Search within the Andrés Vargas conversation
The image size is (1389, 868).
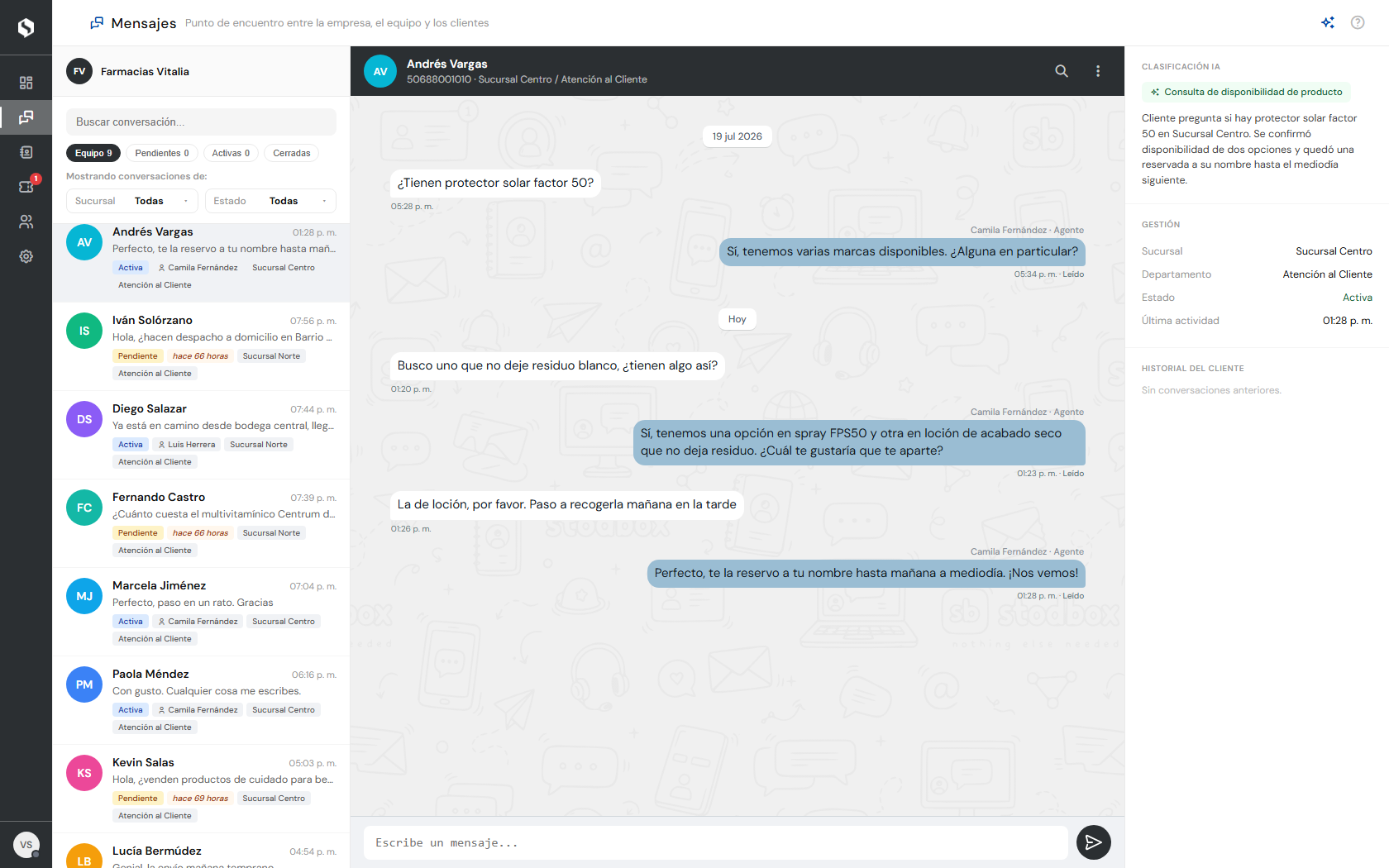point(1062,71)
